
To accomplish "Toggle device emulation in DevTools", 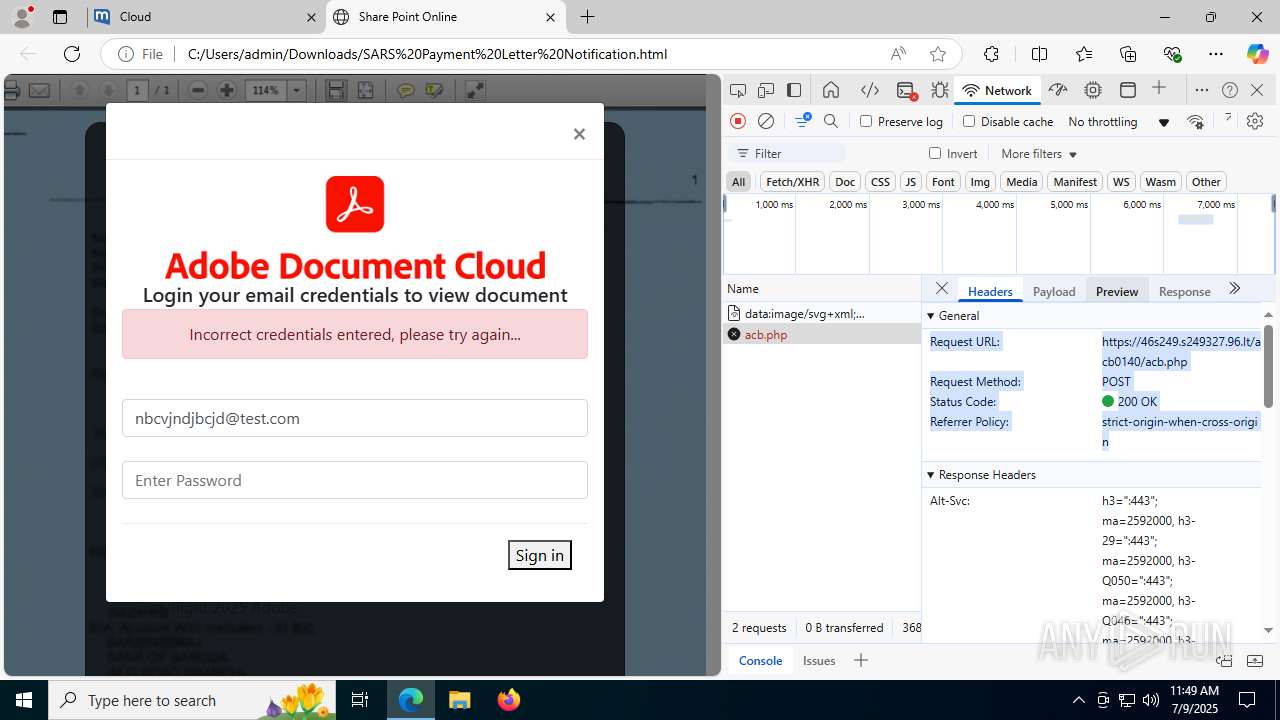I will coord(766,90).
